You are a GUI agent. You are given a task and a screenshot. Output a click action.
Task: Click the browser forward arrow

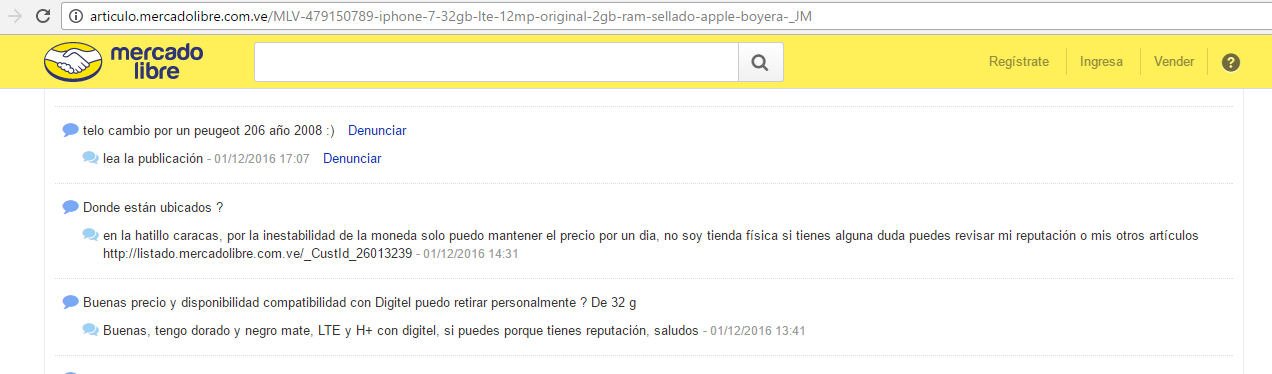pos(14,16)
